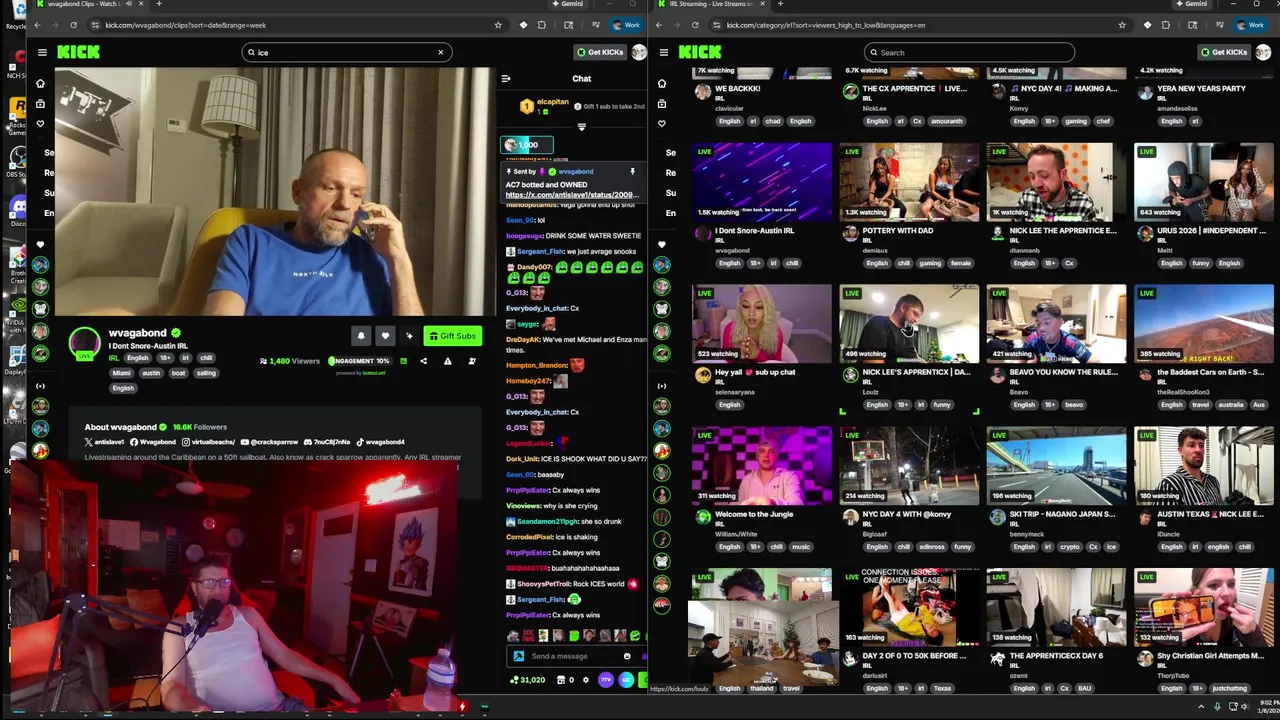This screenshot has width=1280, height=720.
Task: Open new tab in right browser window
Action: [x=780, y=4]
